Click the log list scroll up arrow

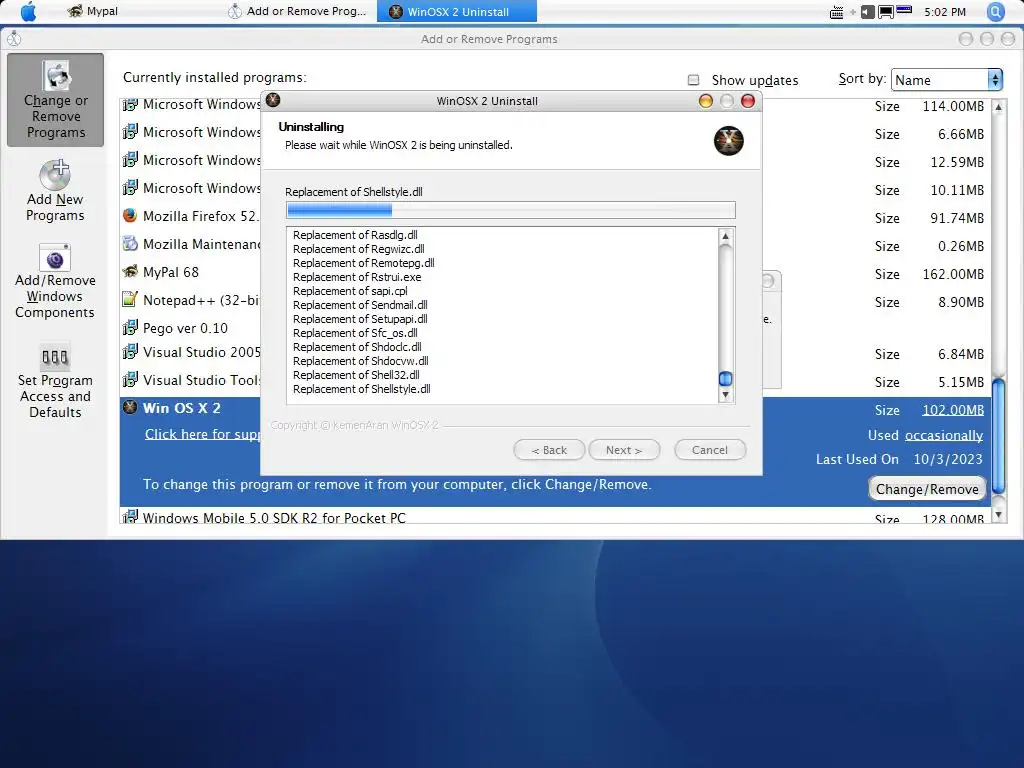(x=725, y=238)
